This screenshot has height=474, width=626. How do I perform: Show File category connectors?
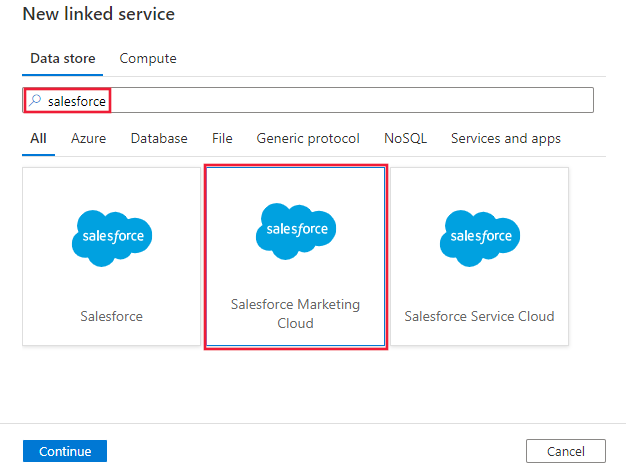[222, 138]
